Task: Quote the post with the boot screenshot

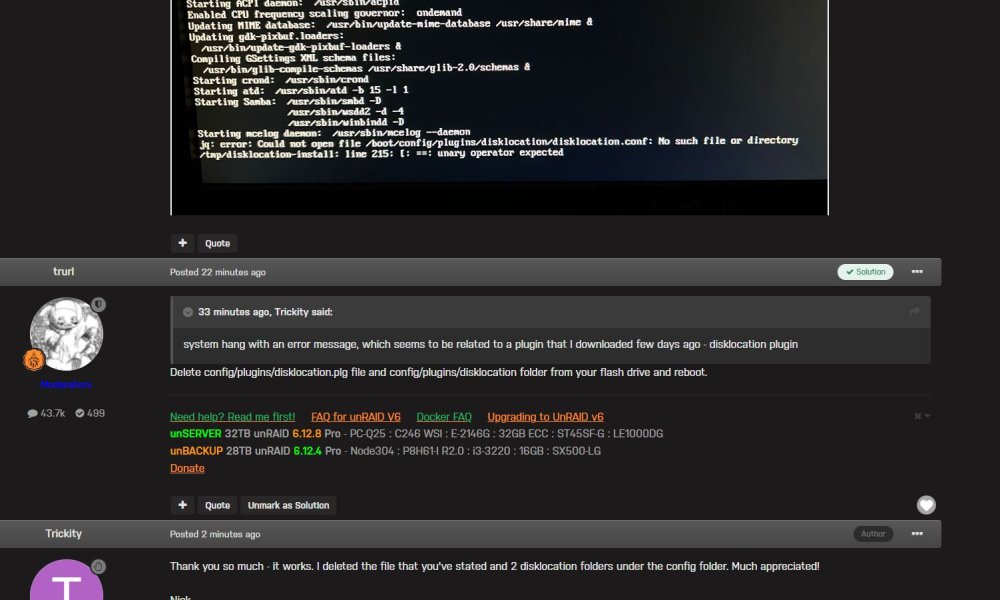Action: 217,243
